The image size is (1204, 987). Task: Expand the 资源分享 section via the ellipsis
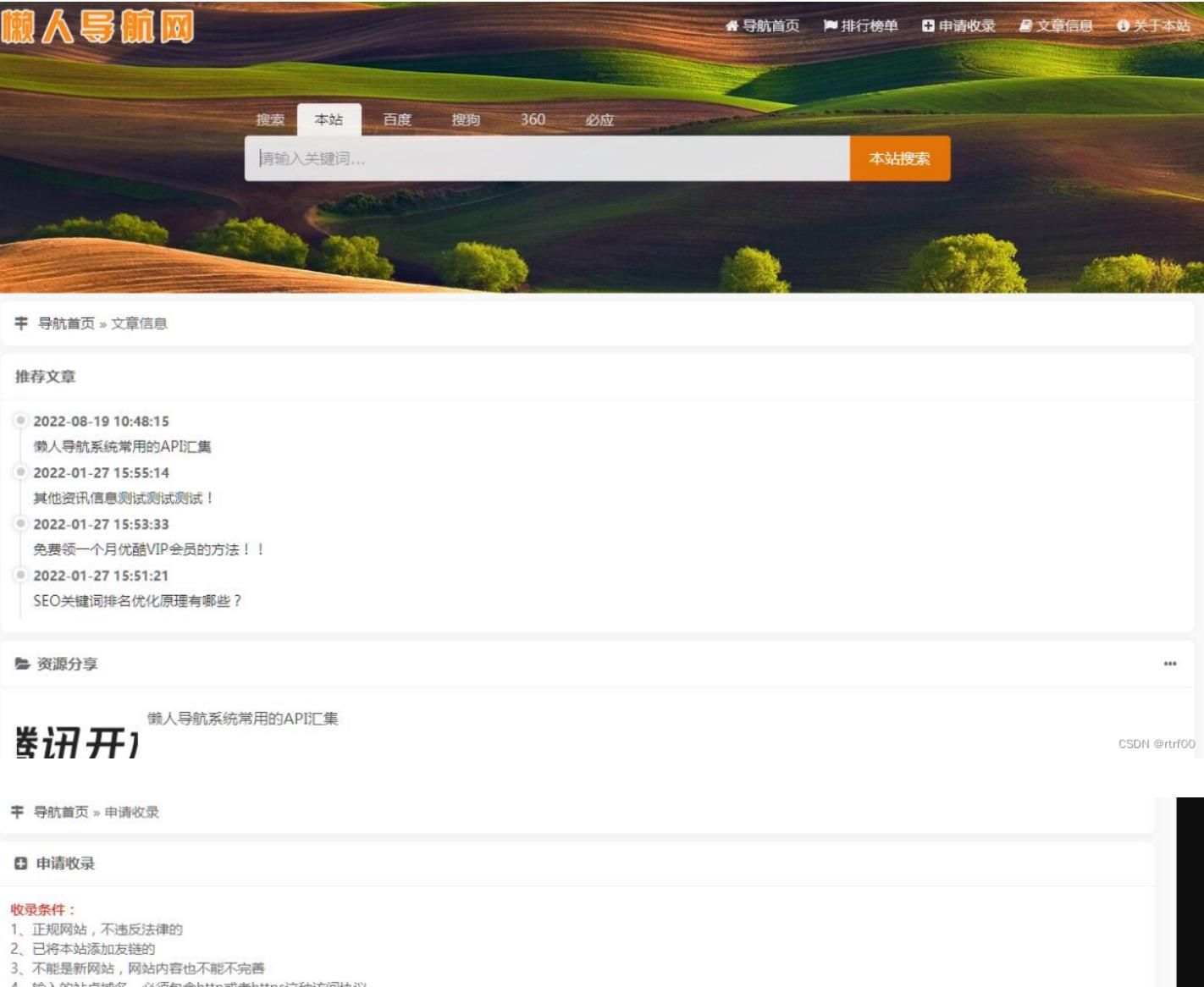(x=1168, y=664)
